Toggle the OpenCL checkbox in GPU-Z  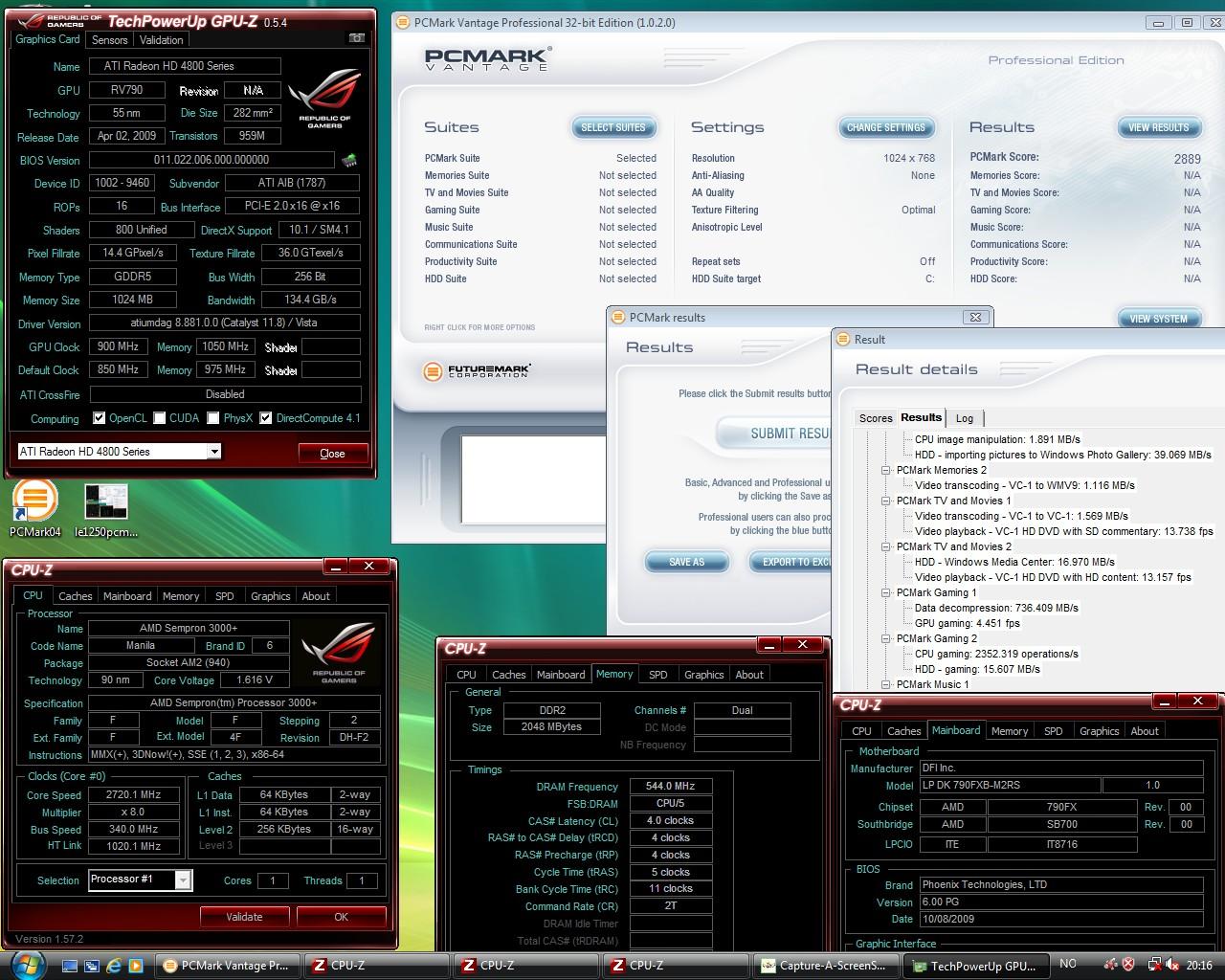click(x=99, y=418)
